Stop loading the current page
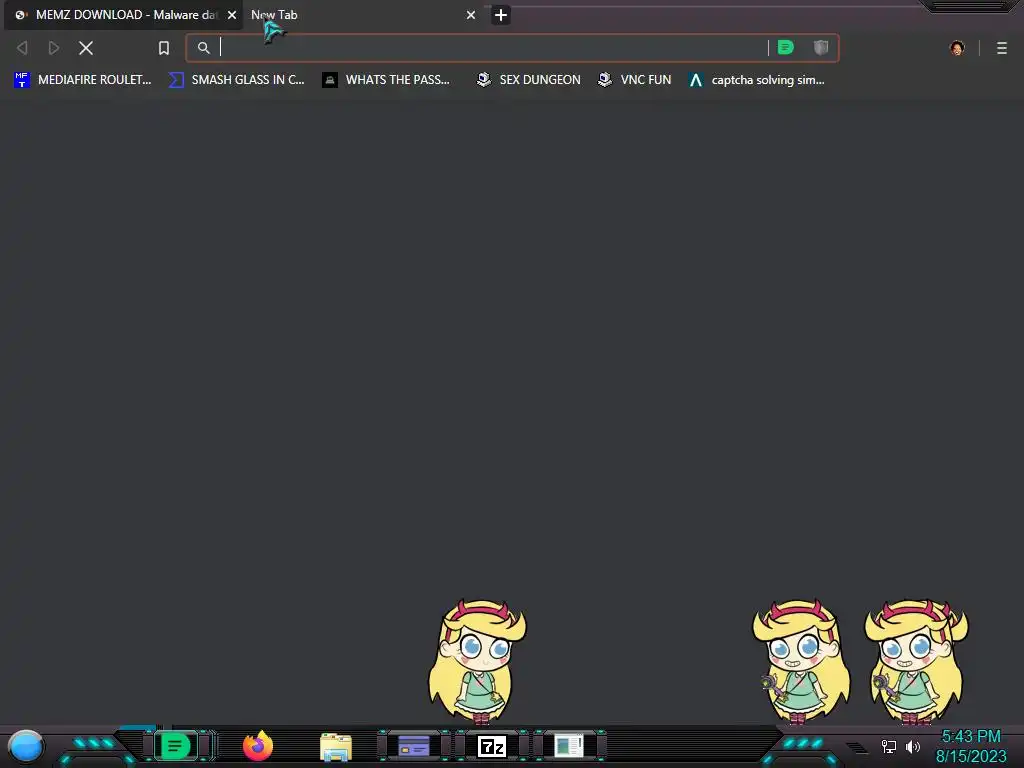Image resolution: width=1024 pixels, height=768 pixels. (86, 48)
